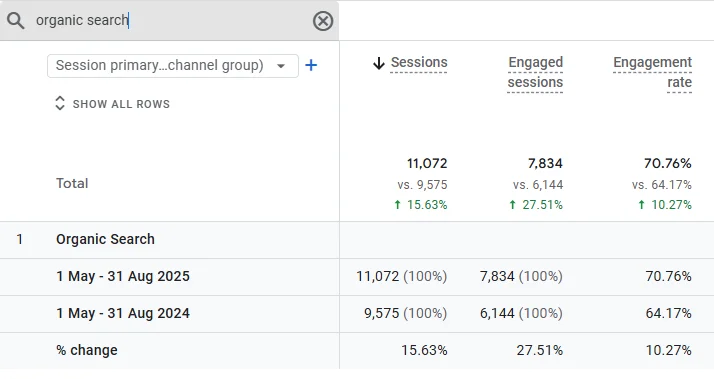The image size is (714, 379).
Task: Select the Total row label
Action: coord(72,183)
